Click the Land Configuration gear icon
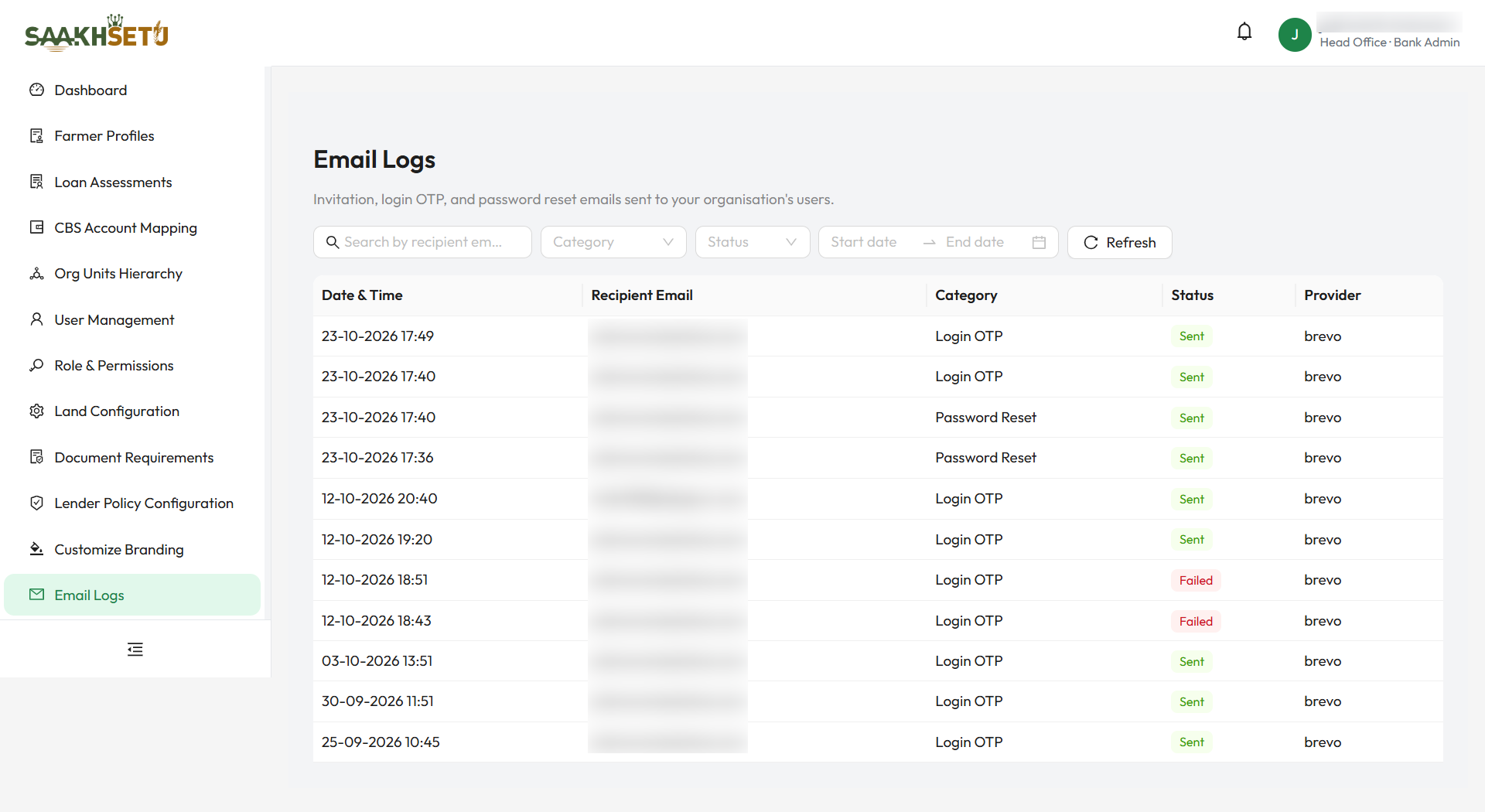This screenshot has height=812, width=1485. [x=36, y=411]
